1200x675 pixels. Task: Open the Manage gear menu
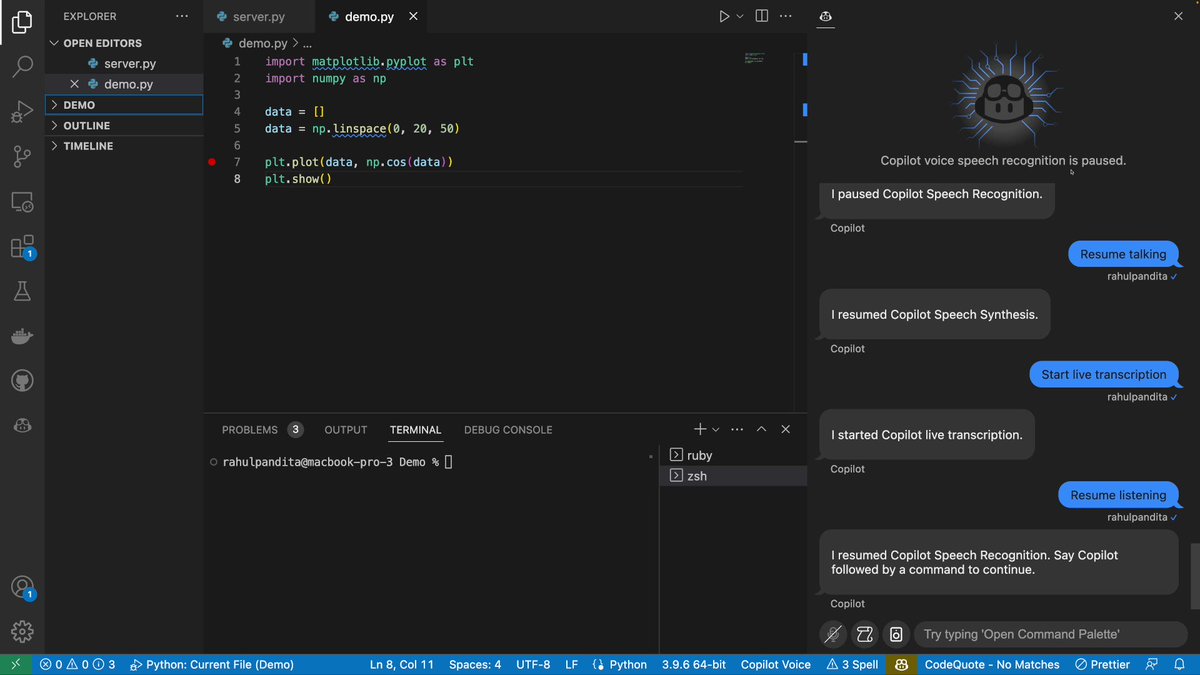tap(22, 632)
